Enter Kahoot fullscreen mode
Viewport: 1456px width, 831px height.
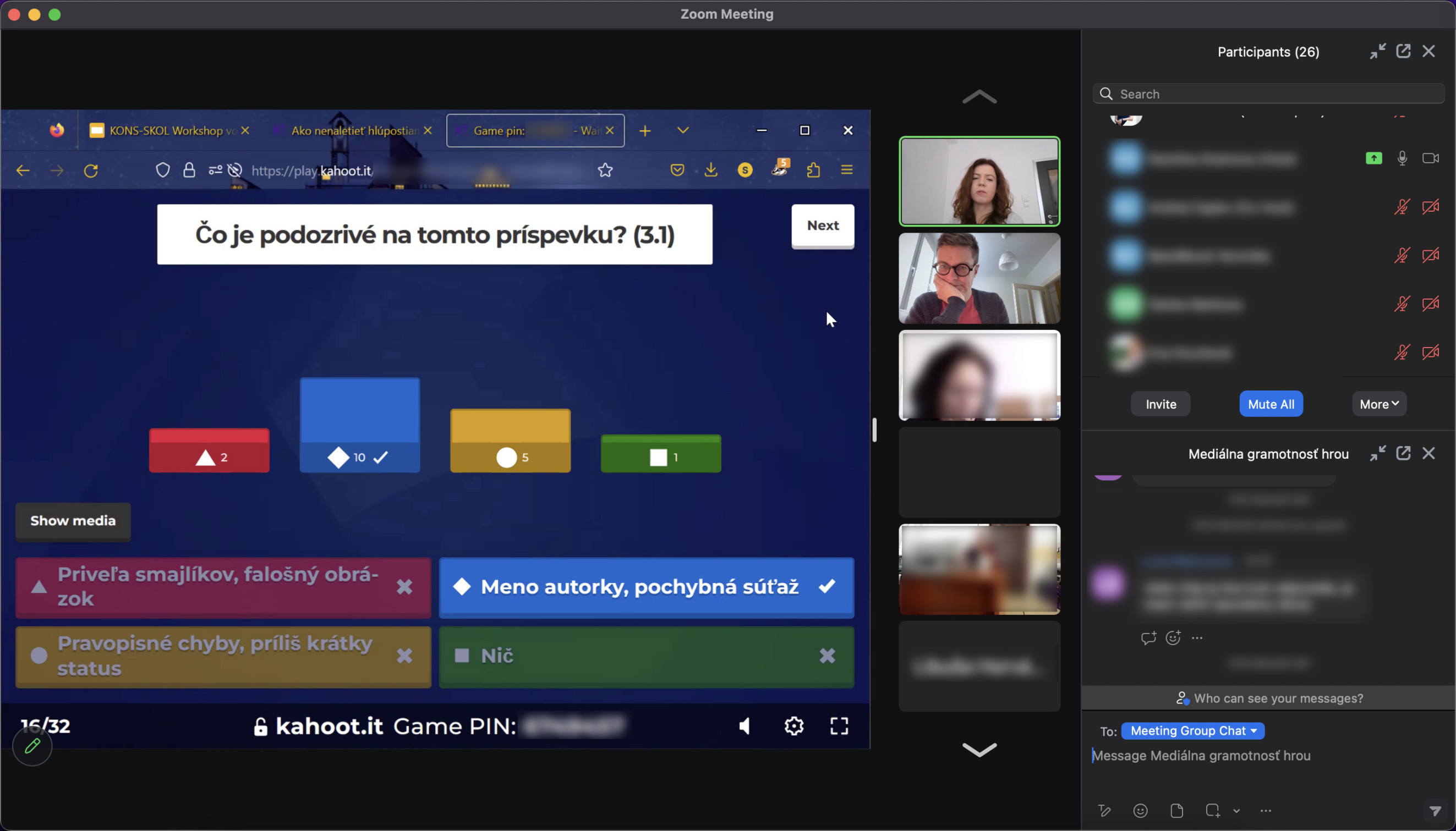tap(839, 726)
